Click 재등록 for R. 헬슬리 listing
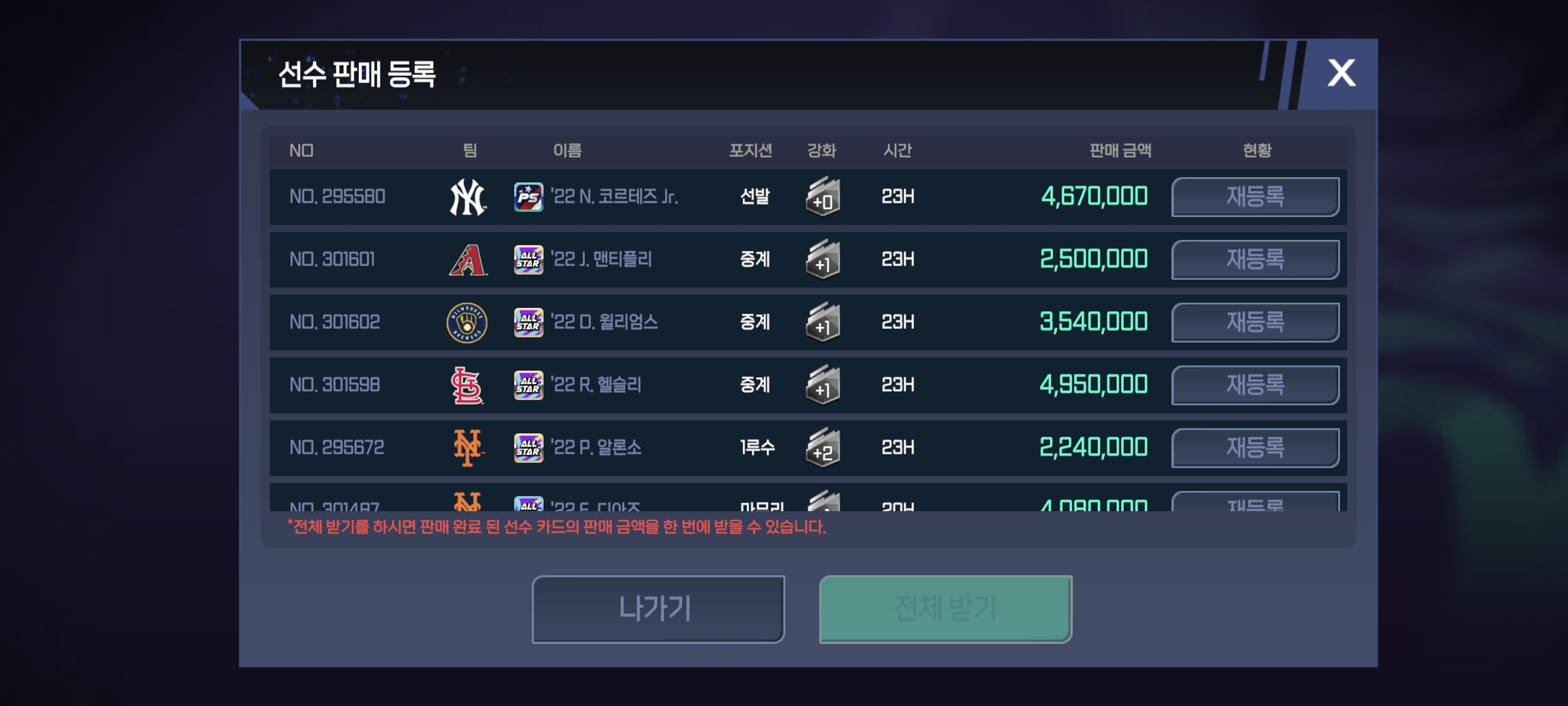This screenshot has height=706, width=1568. pos(1255,385)
